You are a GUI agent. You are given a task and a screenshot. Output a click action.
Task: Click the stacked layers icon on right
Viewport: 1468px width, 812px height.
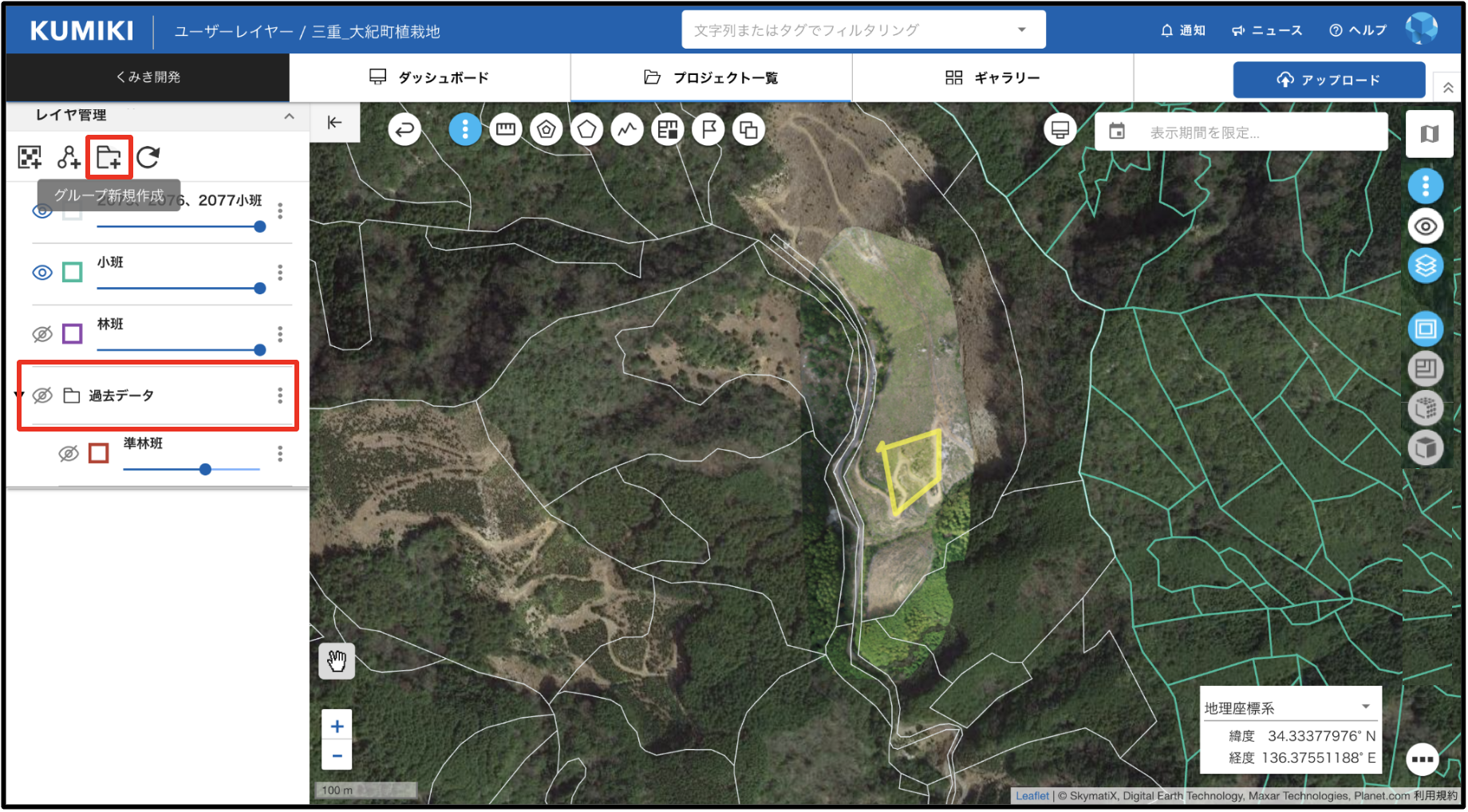click(x=1426, y=266)
